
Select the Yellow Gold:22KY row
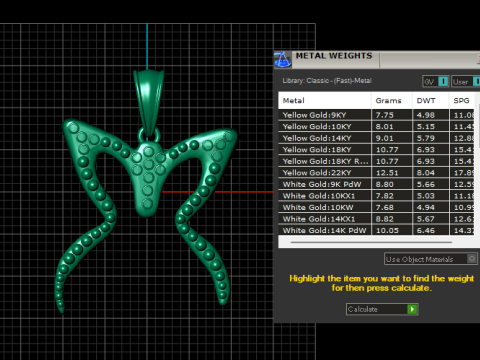(376, 173)
